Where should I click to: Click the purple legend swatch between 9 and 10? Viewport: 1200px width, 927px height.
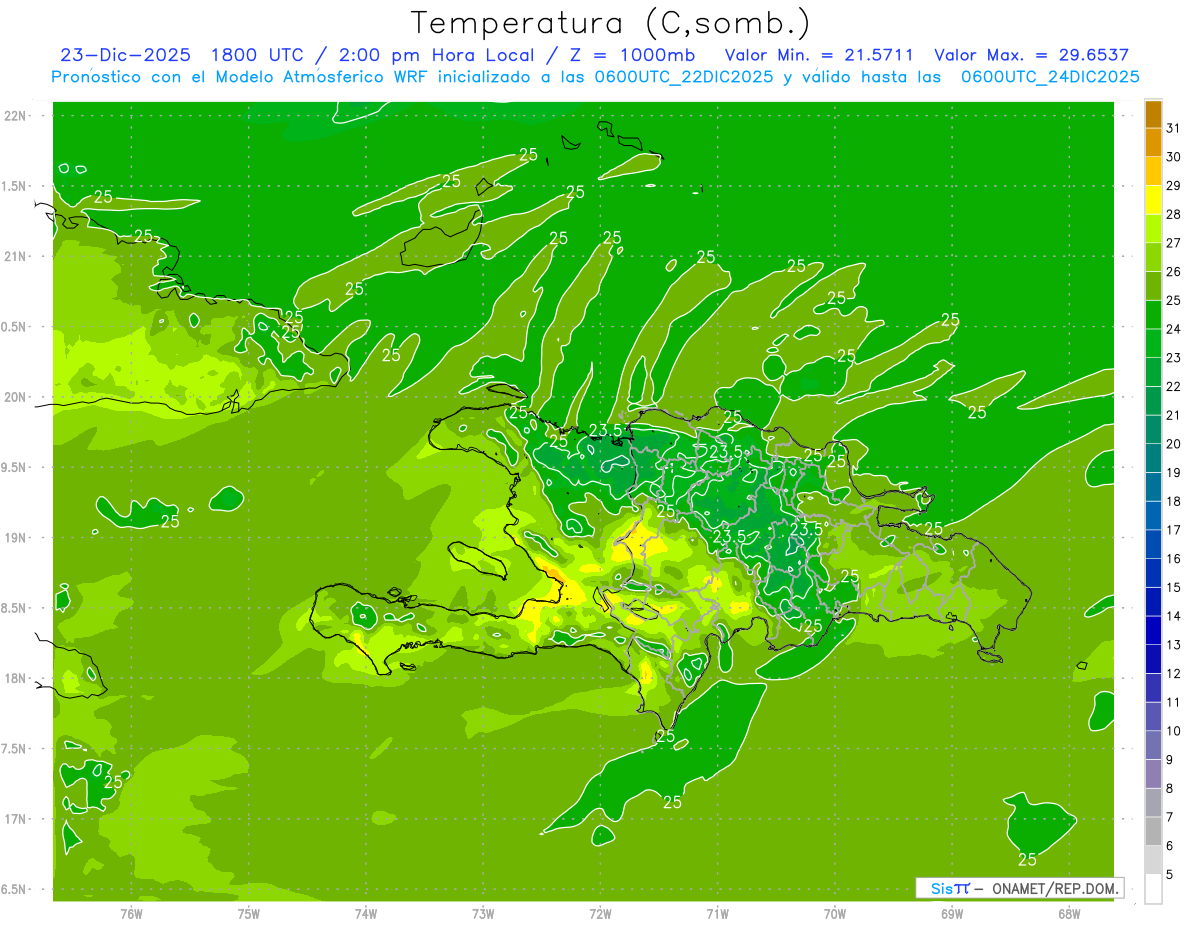tap(1153, 745)
